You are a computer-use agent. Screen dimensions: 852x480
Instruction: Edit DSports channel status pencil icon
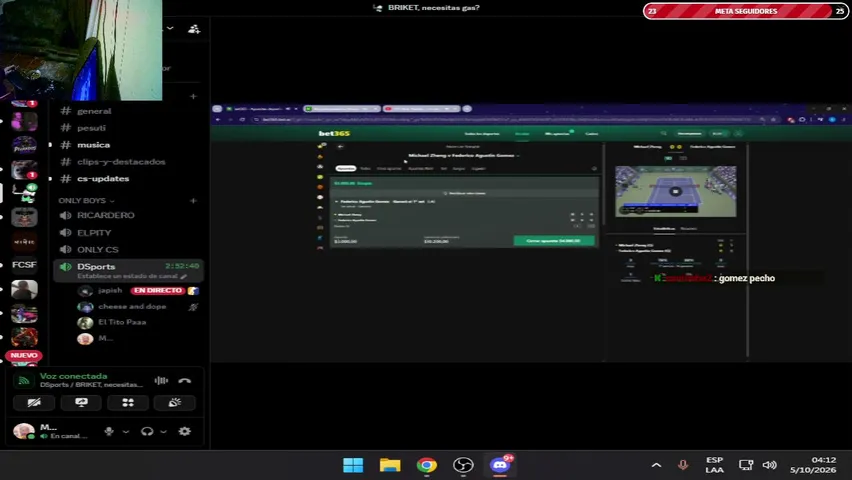pyautogui.click(x=184, y=277)
